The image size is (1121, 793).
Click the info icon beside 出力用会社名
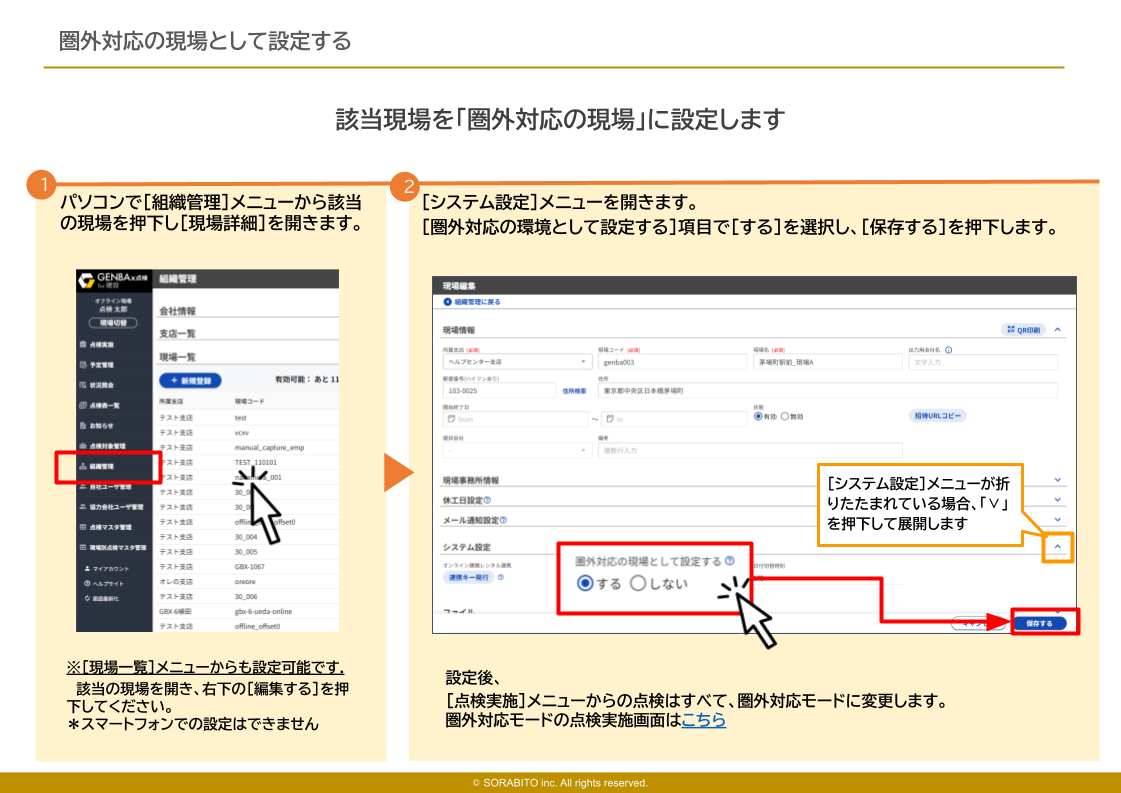pyautogui.click(x=948, y=350)
